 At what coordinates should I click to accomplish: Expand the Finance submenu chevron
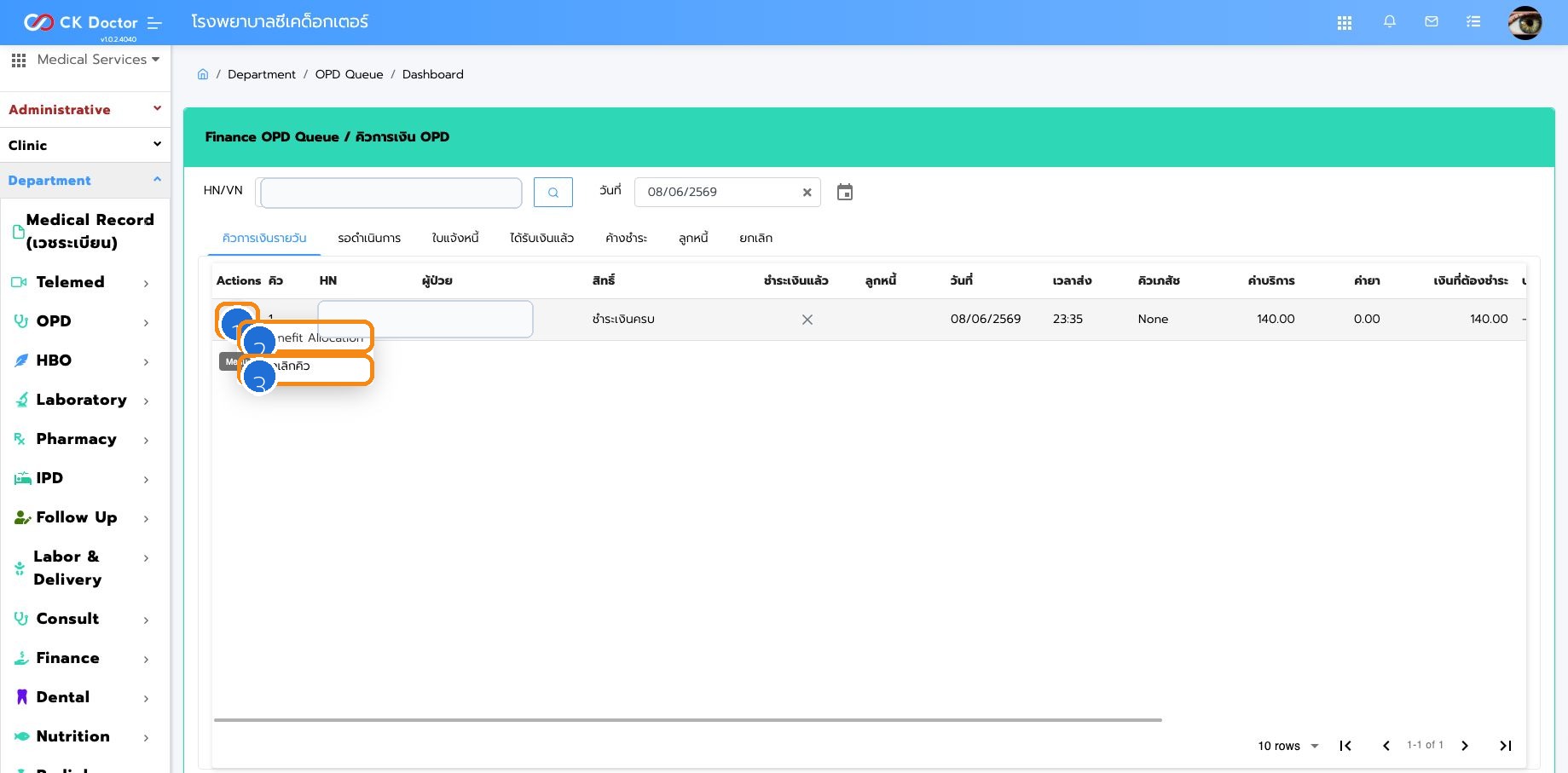click(147, 659)
